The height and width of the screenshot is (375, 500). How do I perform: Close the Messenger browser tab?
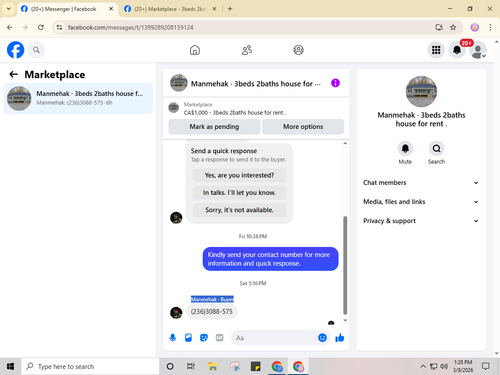coord(111,9)
